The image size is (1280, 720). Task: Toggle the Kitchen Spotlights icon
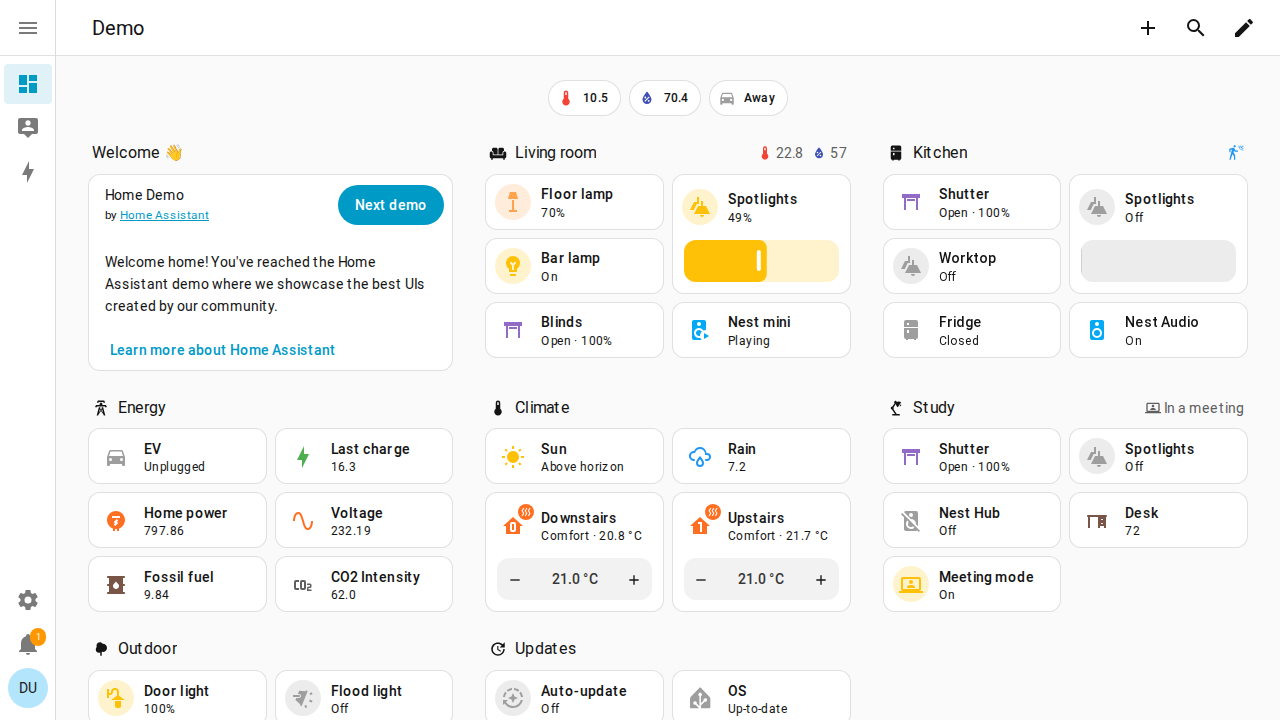click(x=1097, y=207)
